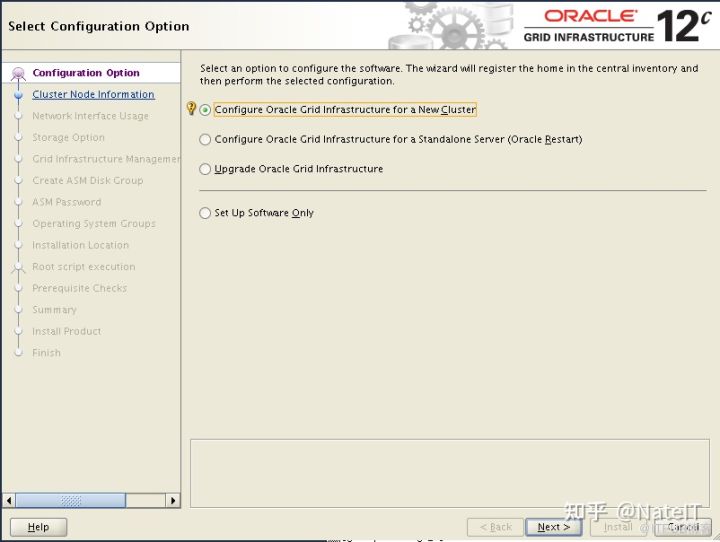Click the Installation Location step
Screen dimensions: 720x542
[x=80, y=245]
